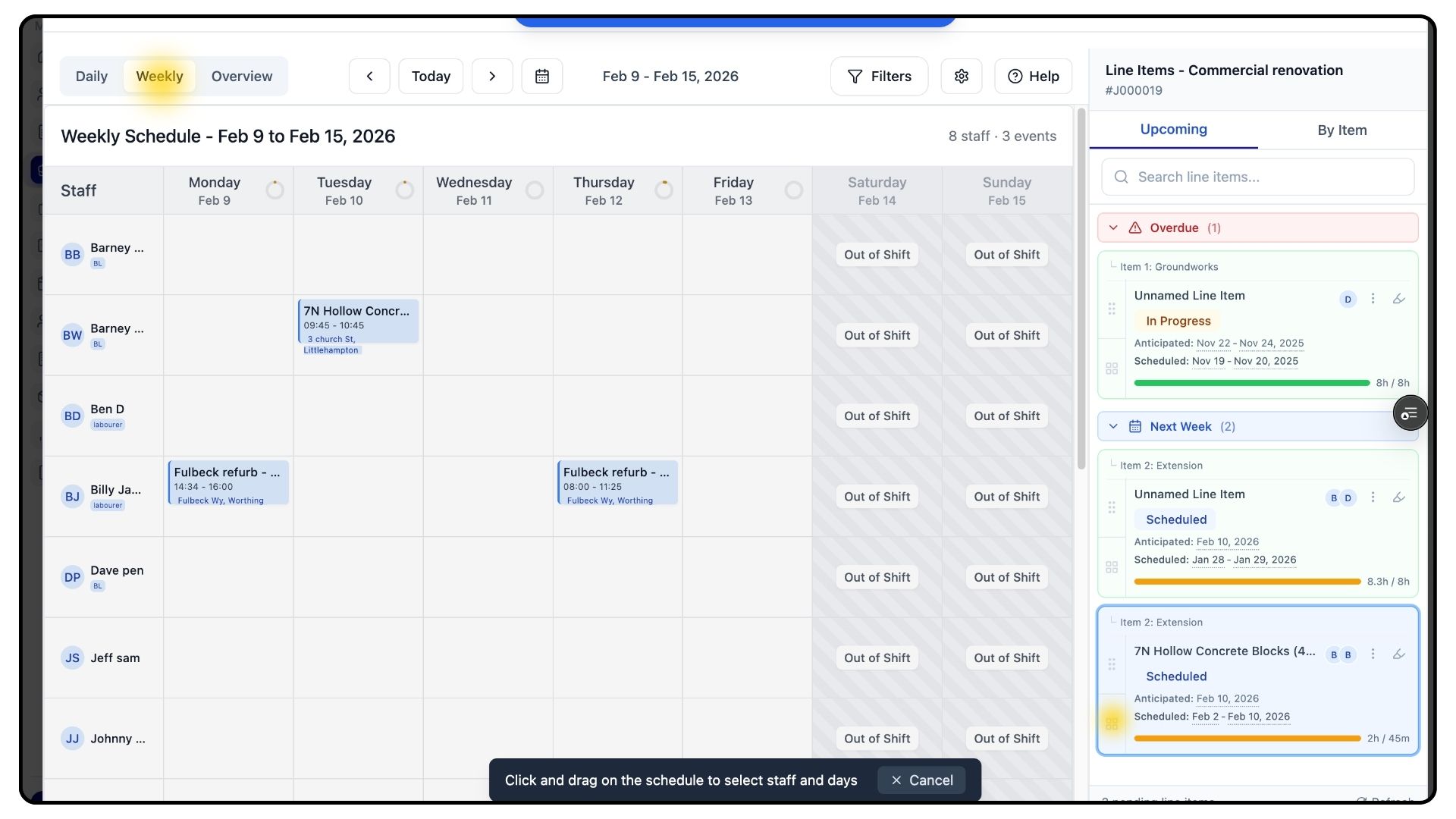Click the Wednesday Feb 11 circle indicator
1456x819 pixels.
[535, 190]
